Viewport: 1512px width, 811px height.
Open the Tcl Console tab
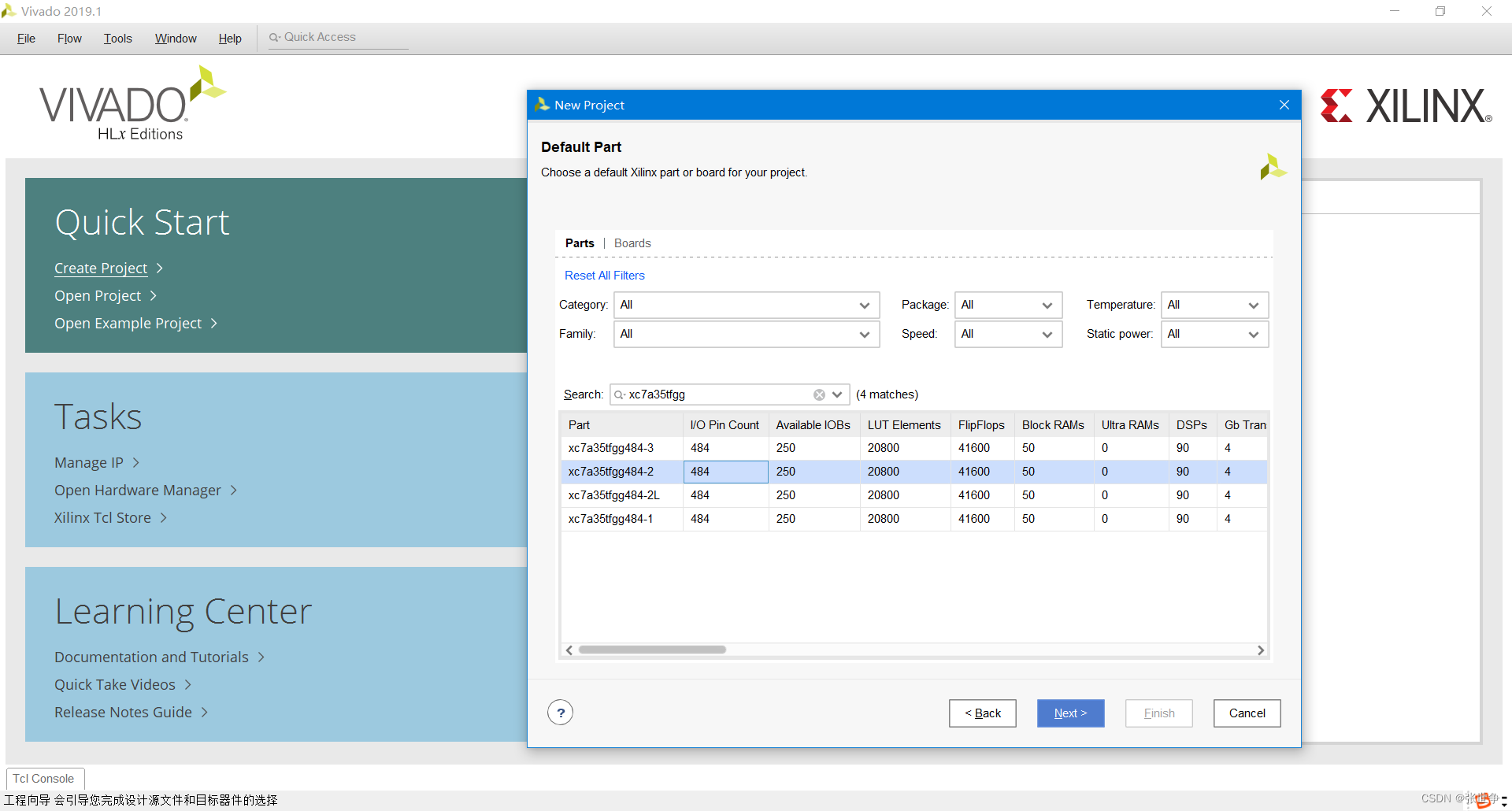pos(44,779)
